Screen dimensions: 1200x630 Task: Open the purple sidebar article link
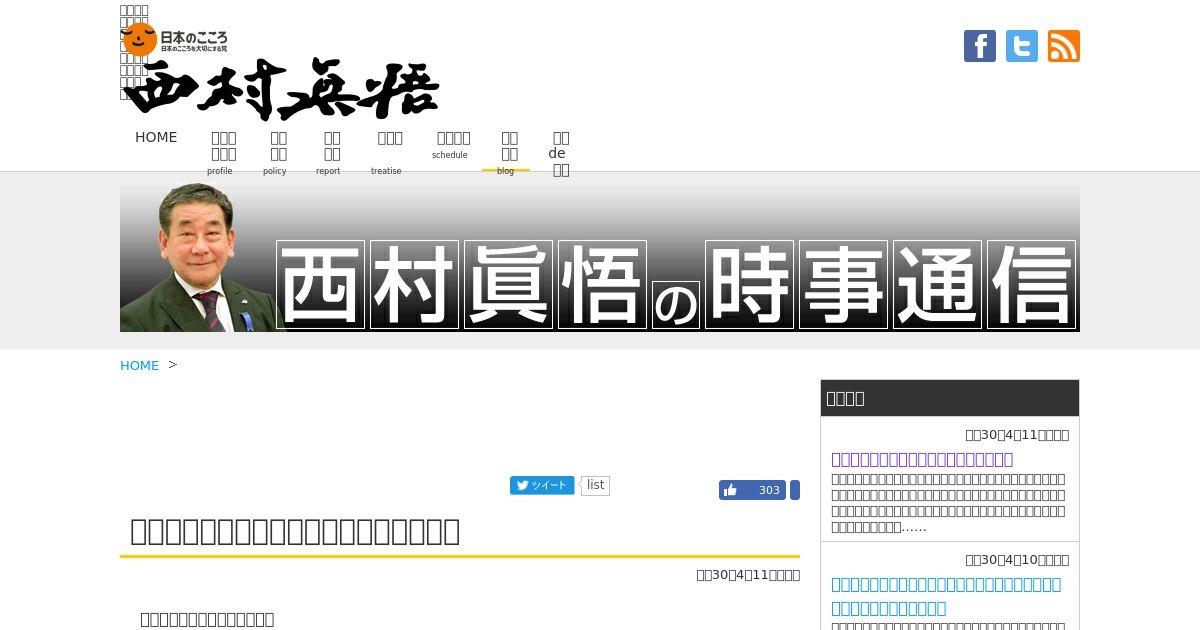point(922,459)
